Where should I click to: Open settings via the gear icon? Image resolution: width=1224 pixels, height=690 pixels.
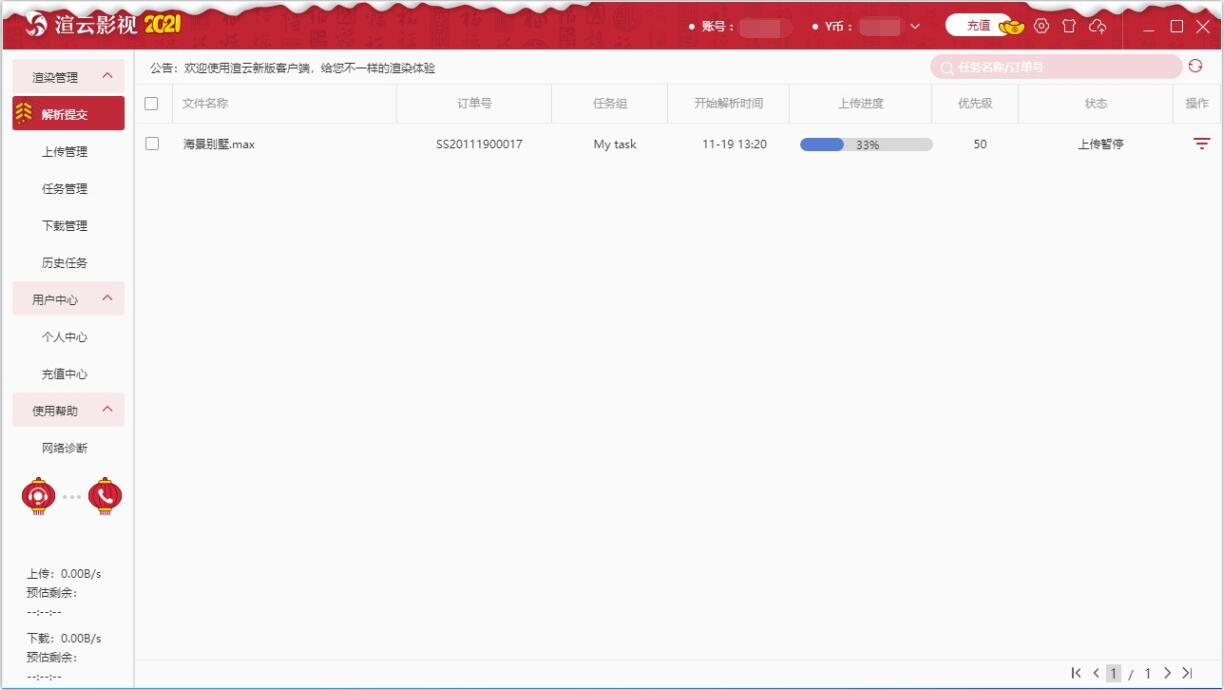[1041, 26]
